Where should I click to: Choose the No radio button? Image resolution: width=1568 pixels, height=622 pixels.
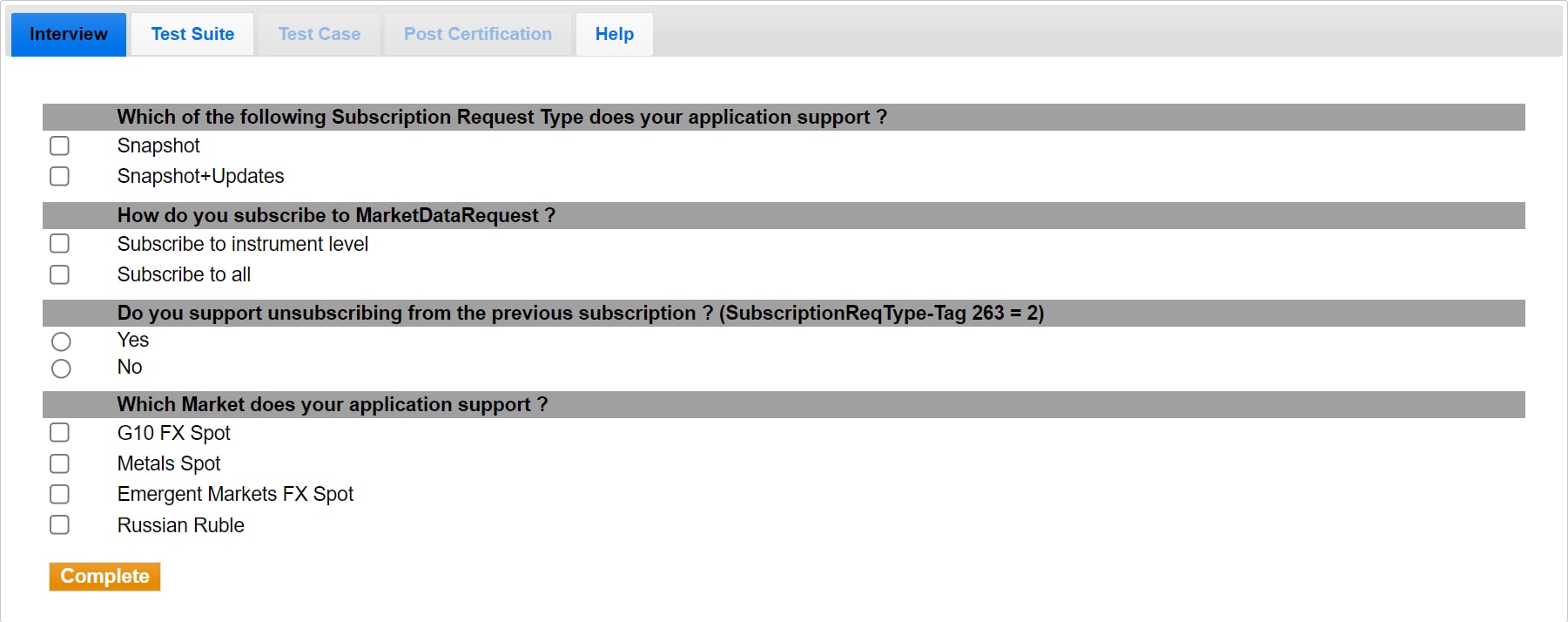coord(61,368)
